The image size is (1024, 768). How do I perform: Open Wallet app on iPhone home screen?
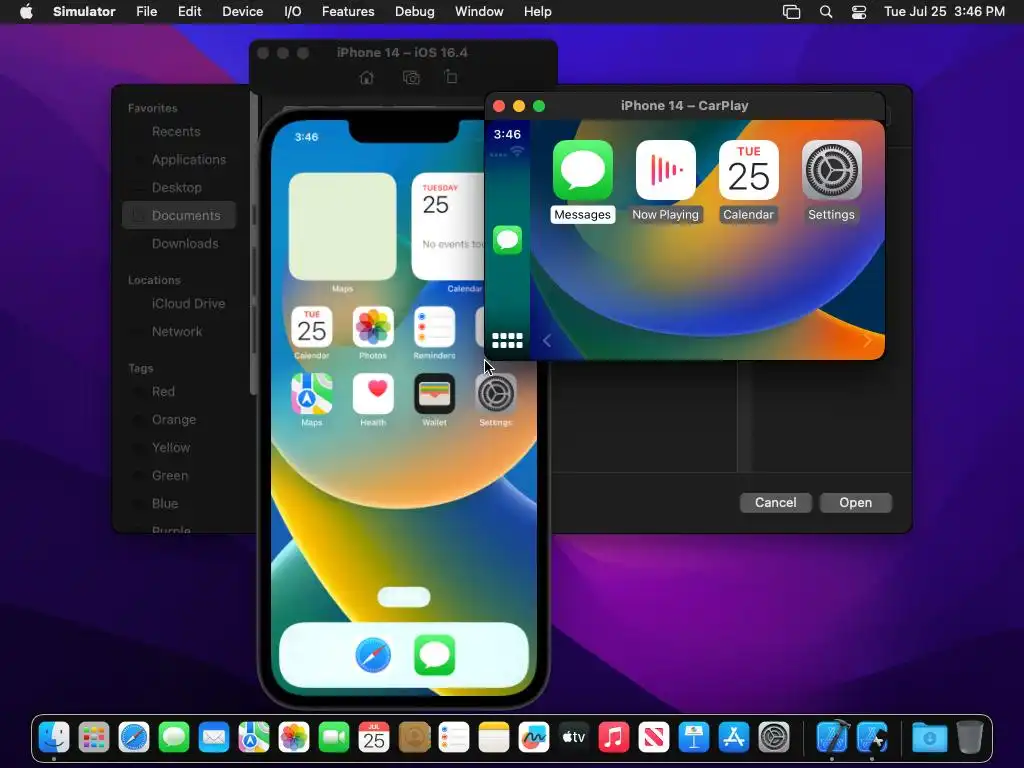point(434,394)
